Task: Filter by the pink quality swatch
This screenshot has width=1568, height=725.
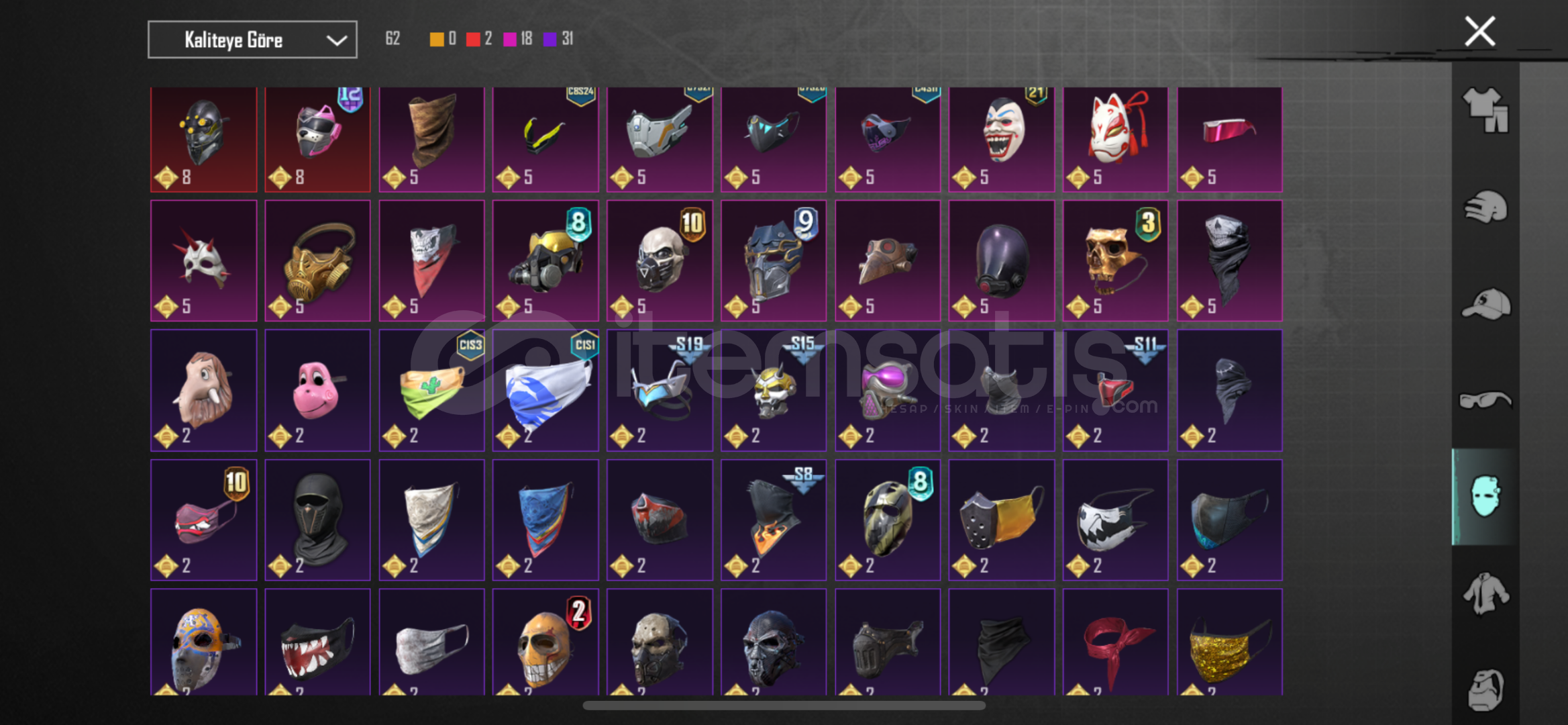Action: coord(510,39)
